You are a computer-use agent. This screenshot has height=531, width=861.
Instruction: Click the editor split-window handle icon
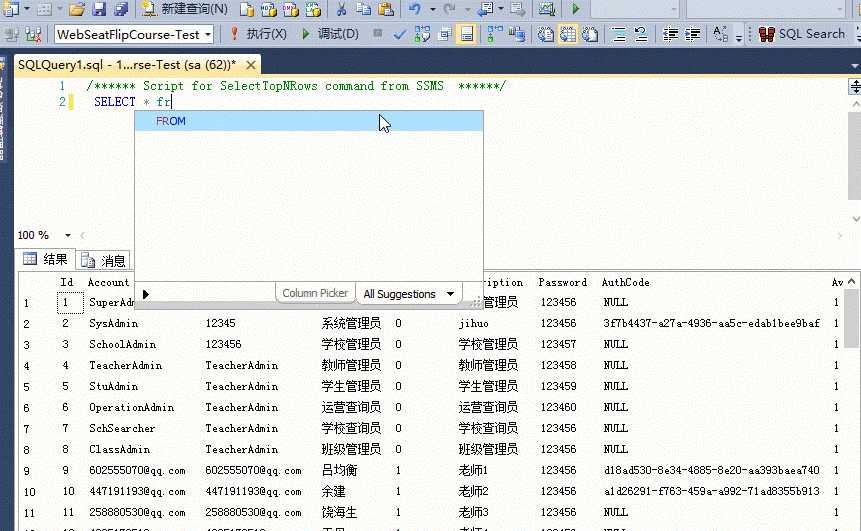[x=855, y=86]
